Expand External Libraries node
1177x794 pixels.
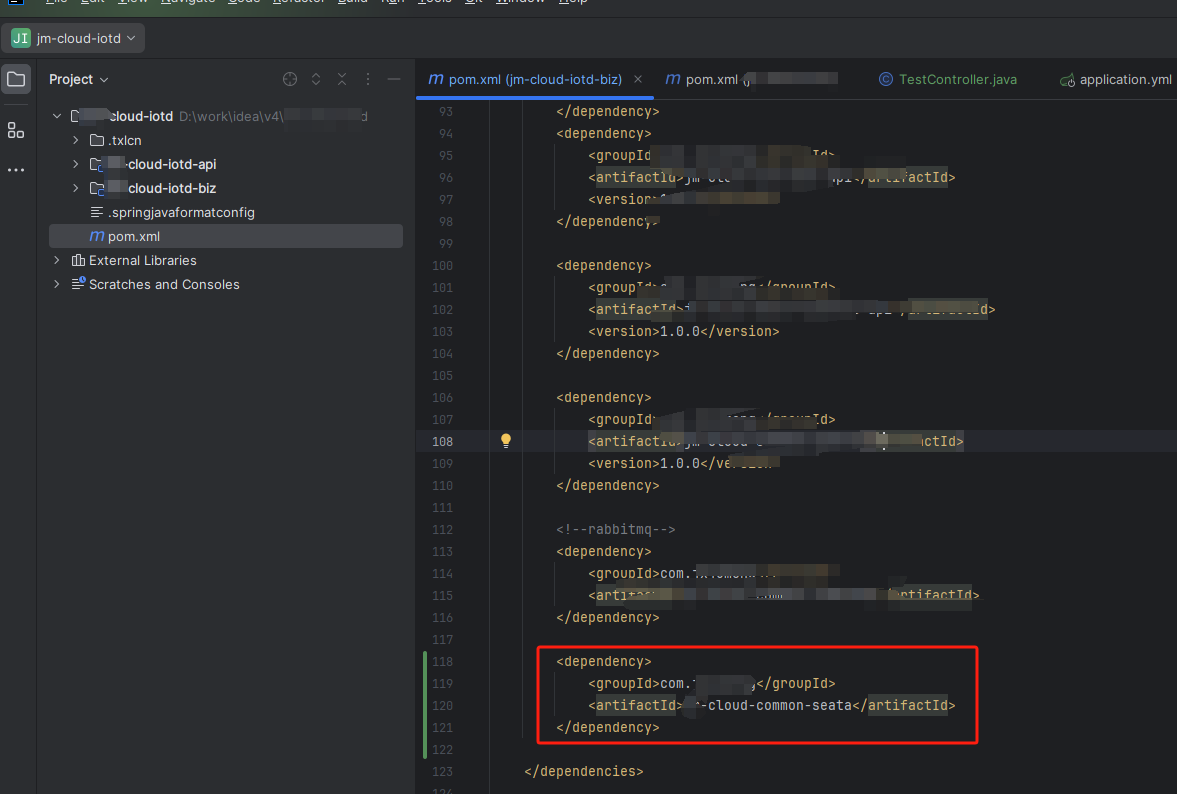(57, 260)
